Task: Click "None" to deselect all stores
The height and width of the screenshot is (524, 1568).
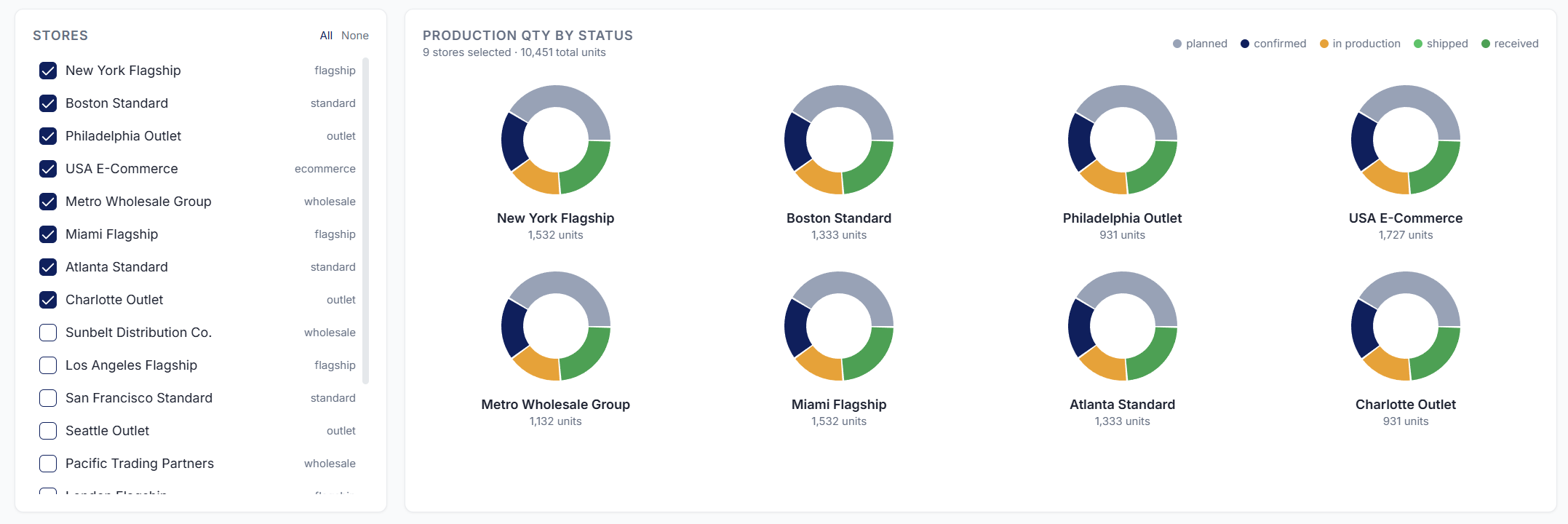Action: pos(355,35)
